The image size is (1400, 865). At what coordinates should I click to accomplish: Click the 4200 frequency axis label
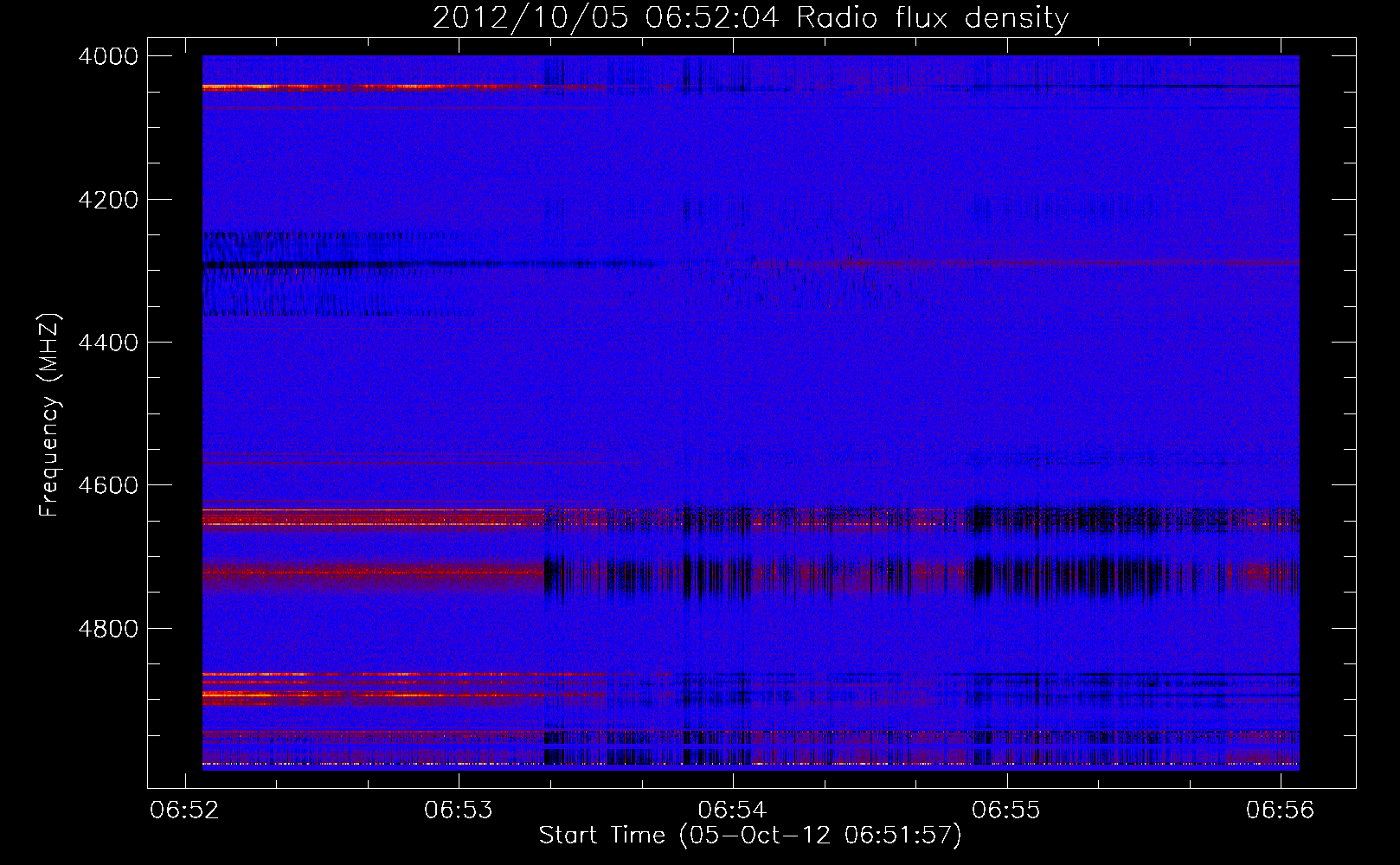[x=108, y=200]
